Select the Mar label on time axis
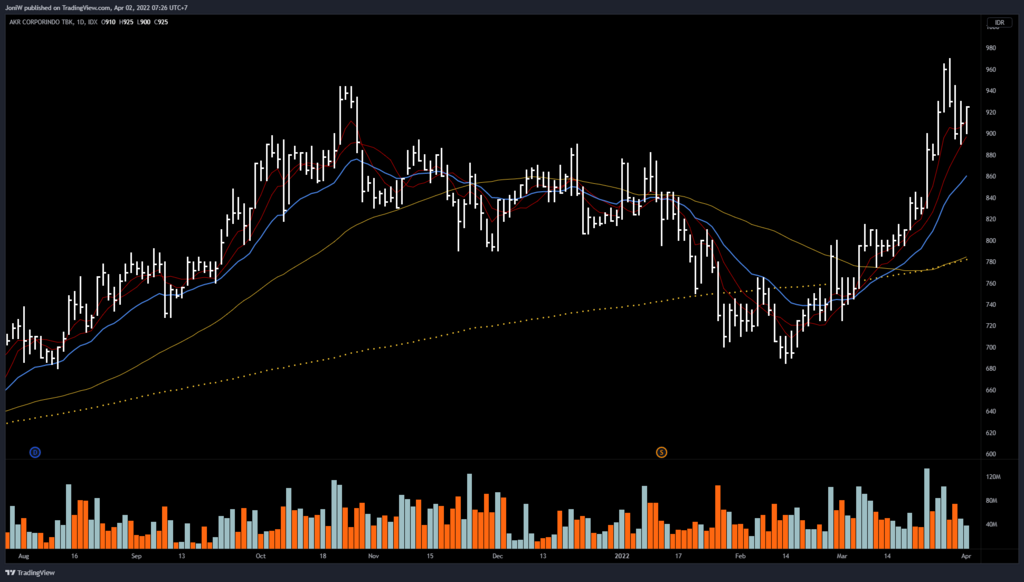This screenshot has height=582, width=1024. [x=842, y=553]
